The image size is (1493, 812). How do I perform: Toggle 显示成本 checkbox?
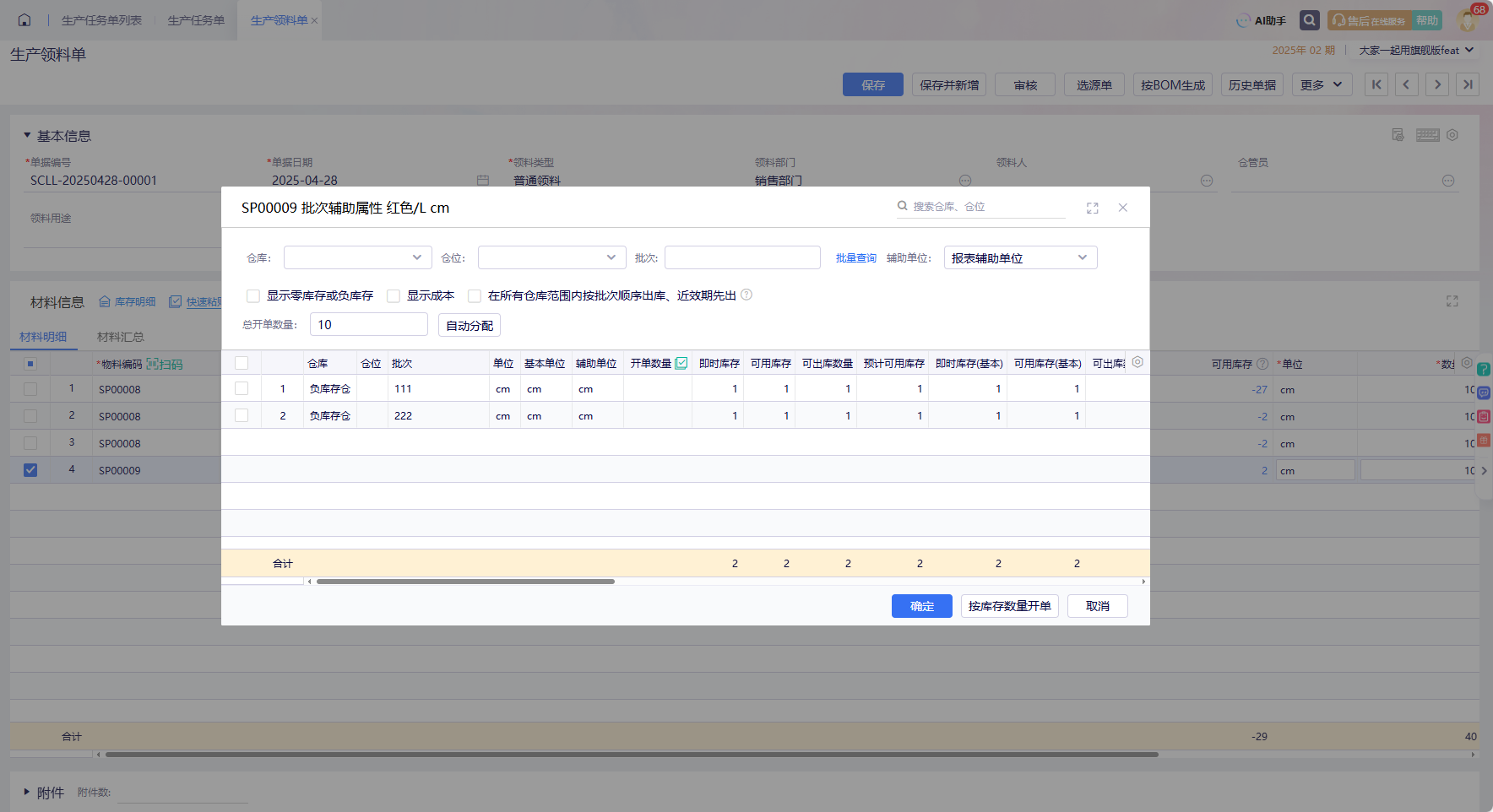pyautogui.click(x=394, y=295)
